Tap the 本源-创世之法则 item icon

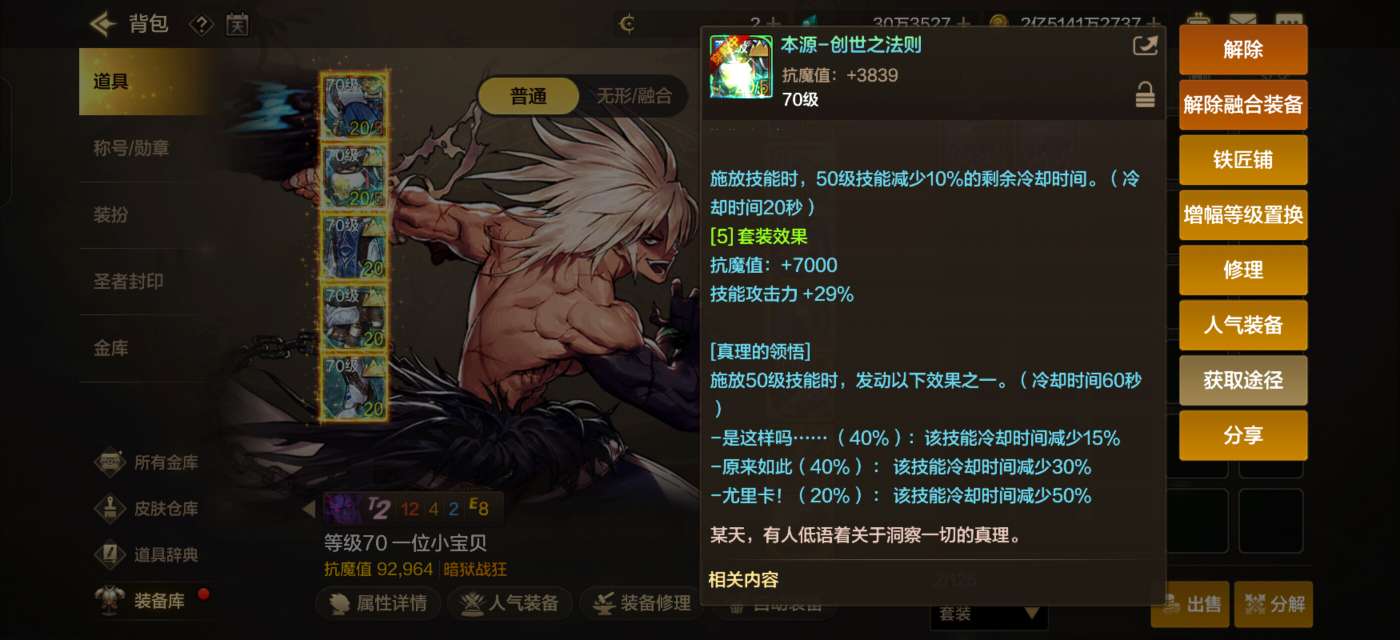coord(741,66)
